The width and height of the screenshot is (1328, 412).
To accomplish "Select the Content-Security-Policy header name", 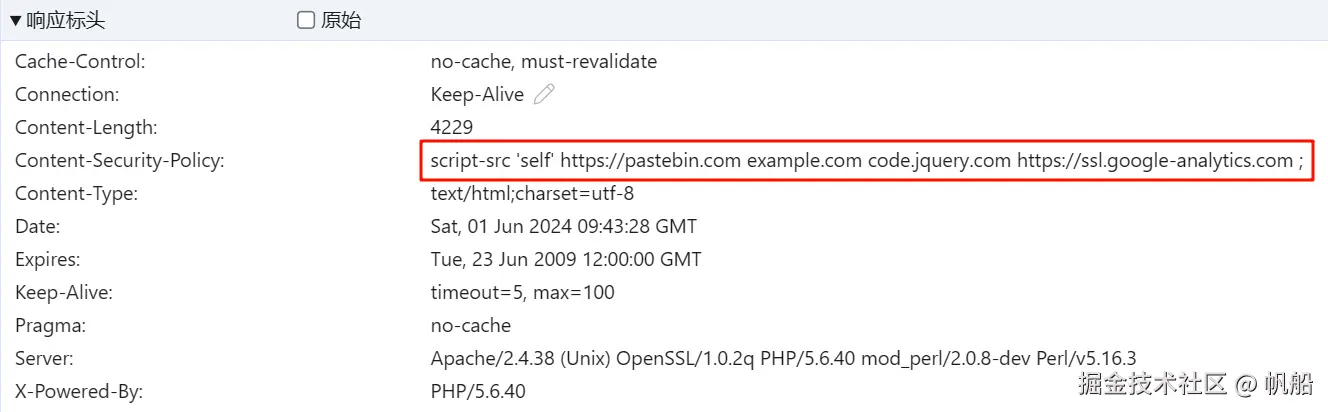I will 119,160.
